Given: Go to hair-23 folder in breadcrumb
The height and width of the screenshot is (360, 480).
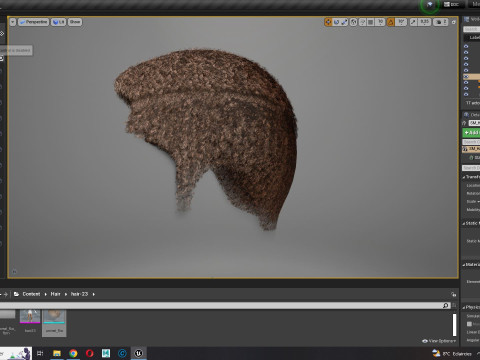Looking at the screenshot, I should [79, 294].
